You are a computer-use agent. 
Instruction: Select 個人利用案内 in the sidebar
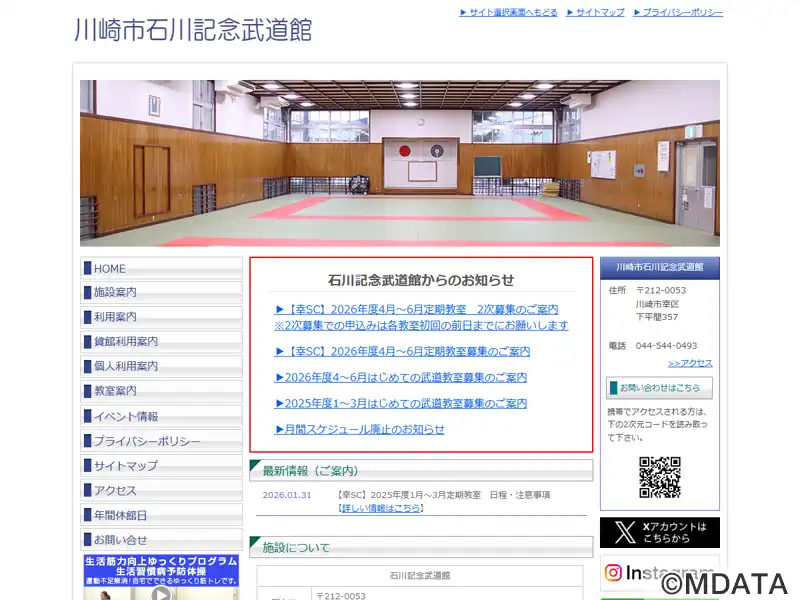pyautogui.click(x=161, y=366)
